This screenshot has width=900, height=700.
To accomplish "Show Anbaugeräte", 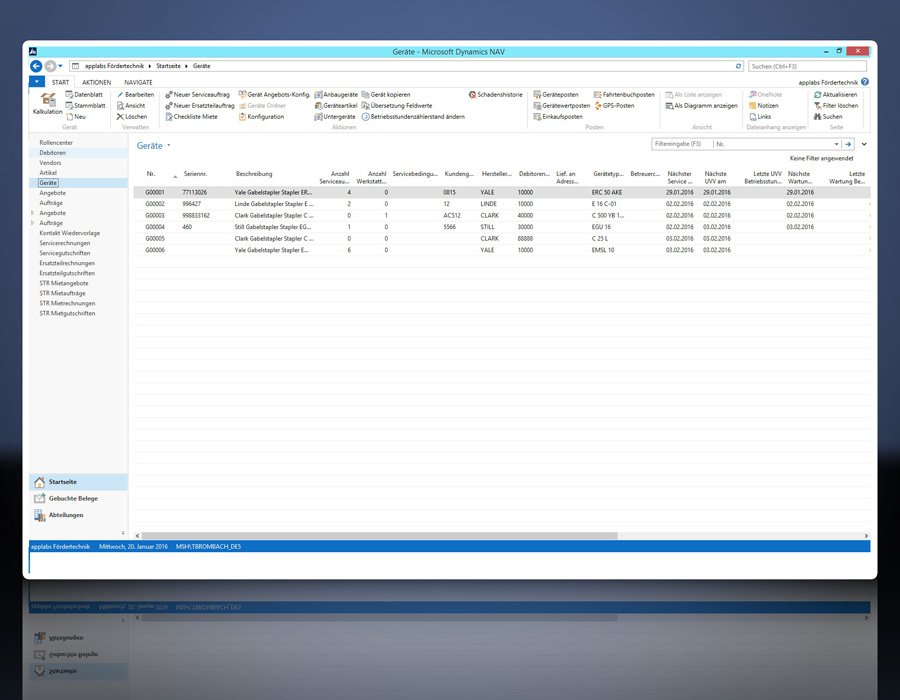I will 336,95.
